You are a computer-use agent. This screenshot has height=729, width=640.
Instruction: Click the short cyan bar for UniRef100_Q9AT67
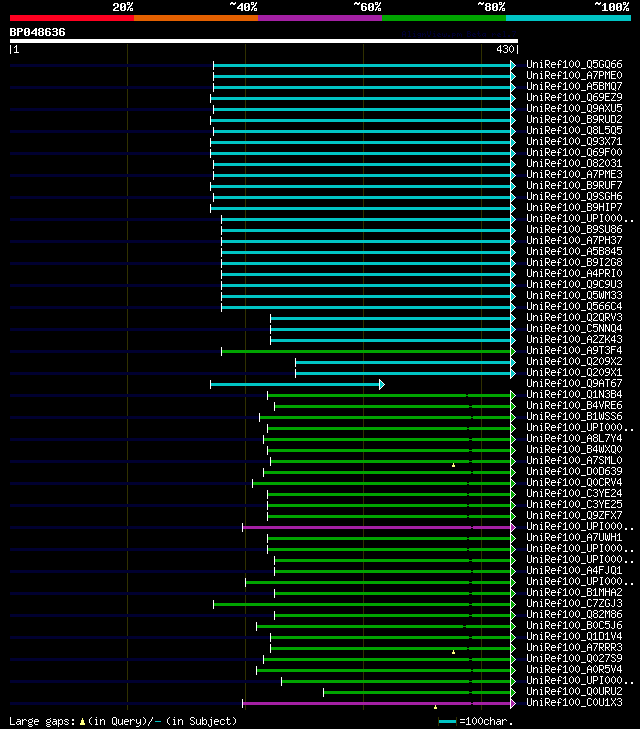coord(295,384)
